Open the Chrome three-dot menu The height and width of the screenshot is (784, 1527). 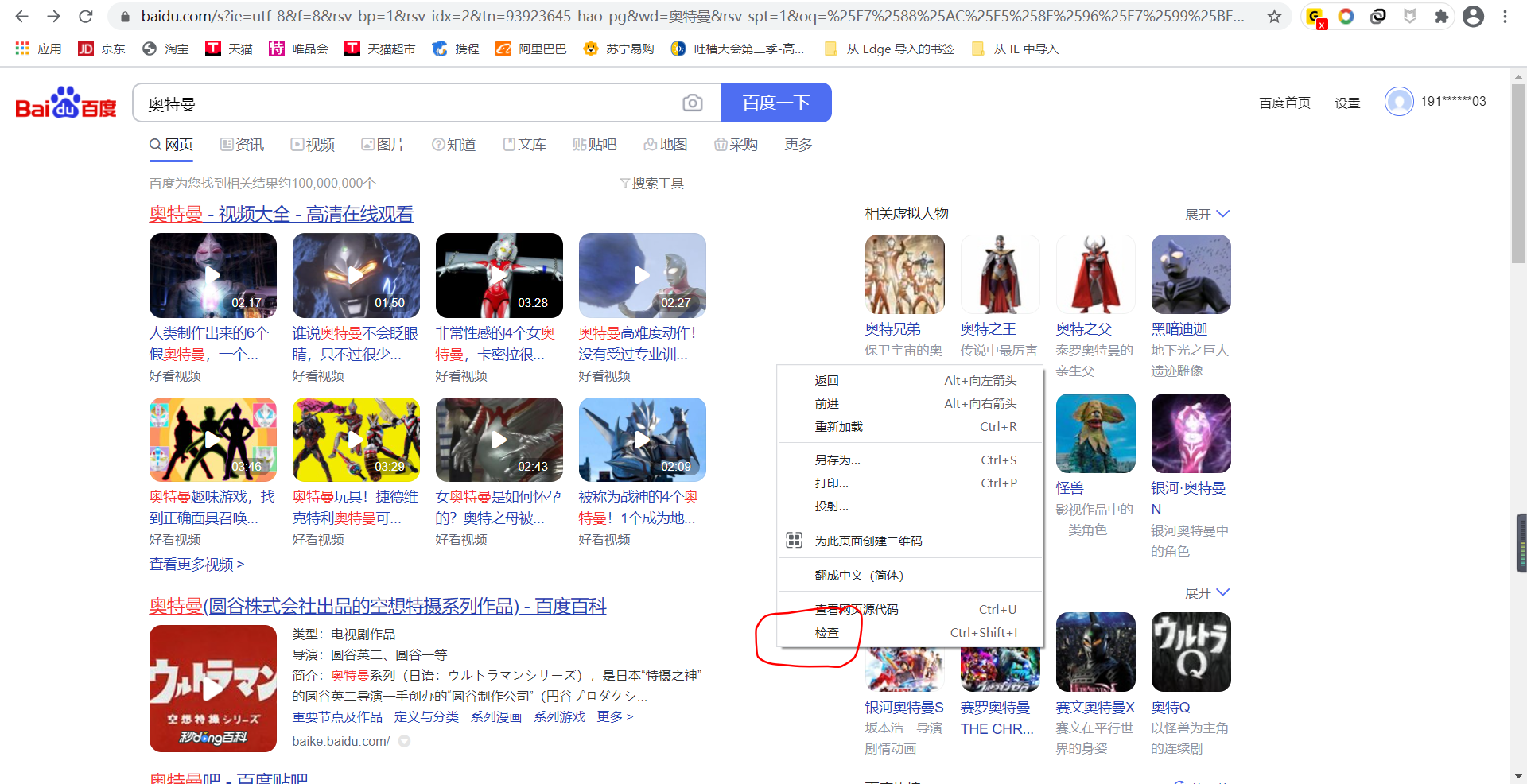coord(1505,16)
